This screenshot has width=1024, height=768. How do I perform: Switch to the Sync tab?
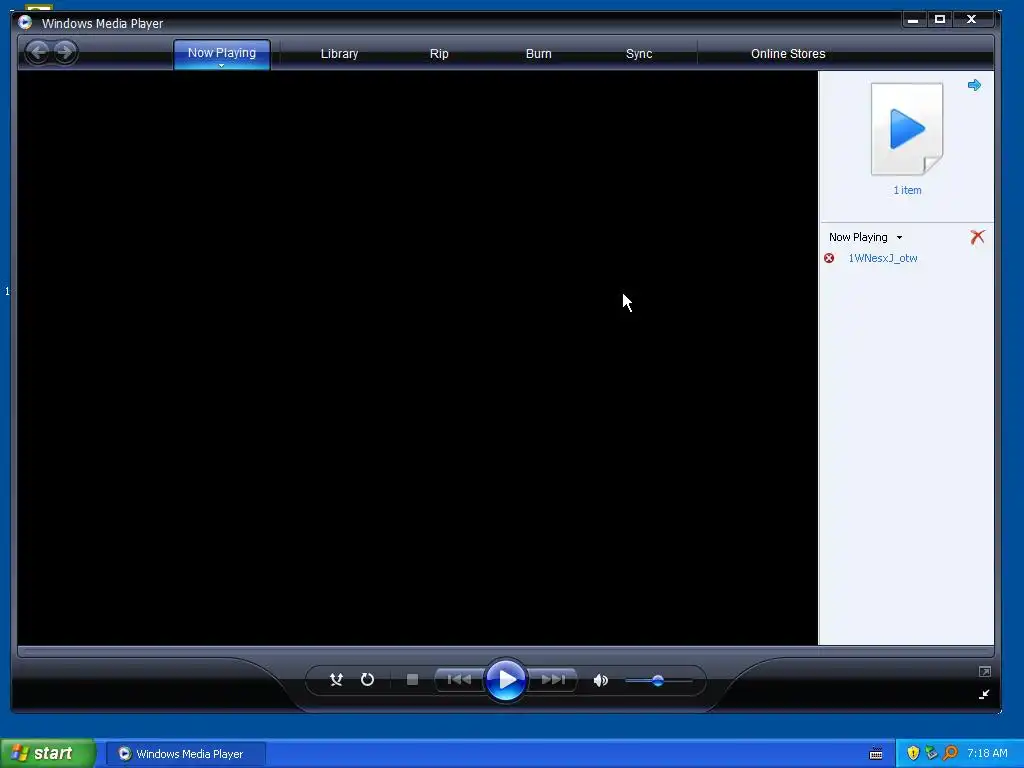tap(639, 54)
